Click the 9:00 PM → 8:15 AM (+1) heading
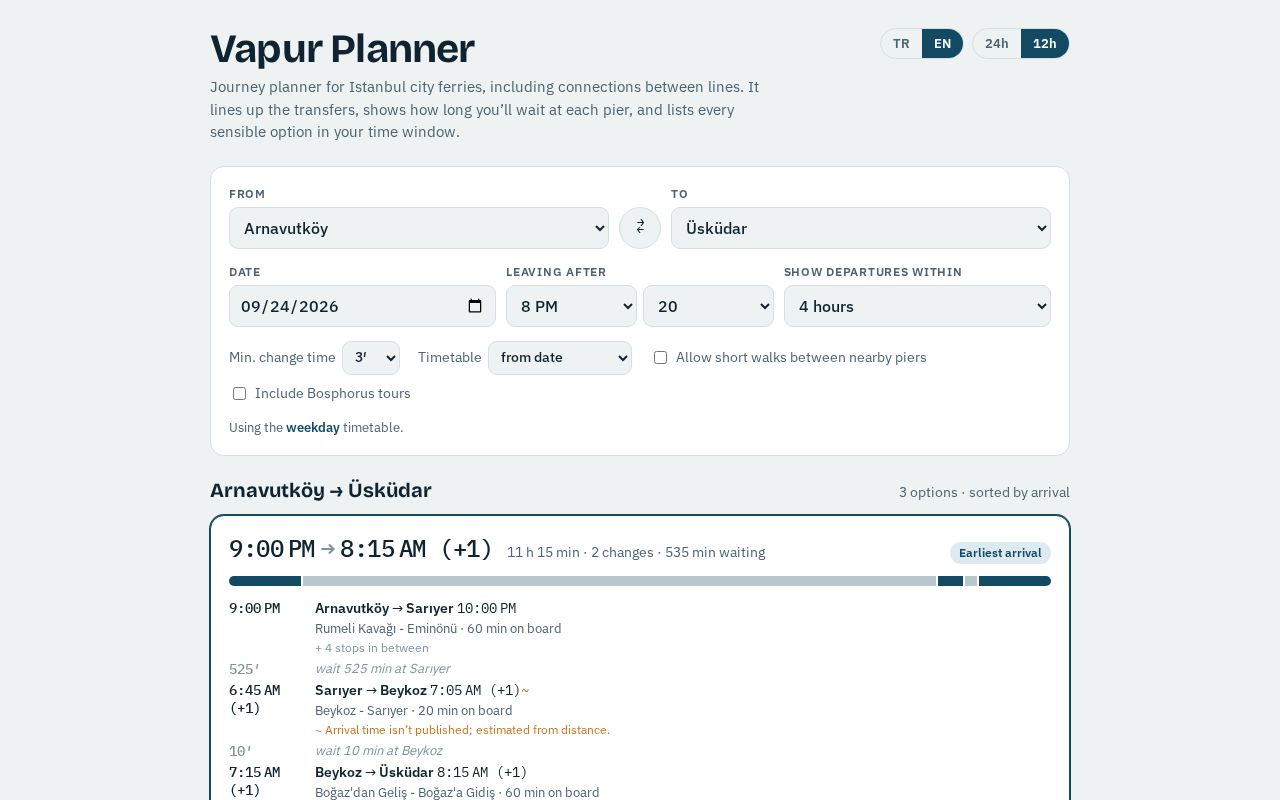The height and width of the screenshot is (800, 1280). pyautogui.click(x=361, y=549)
